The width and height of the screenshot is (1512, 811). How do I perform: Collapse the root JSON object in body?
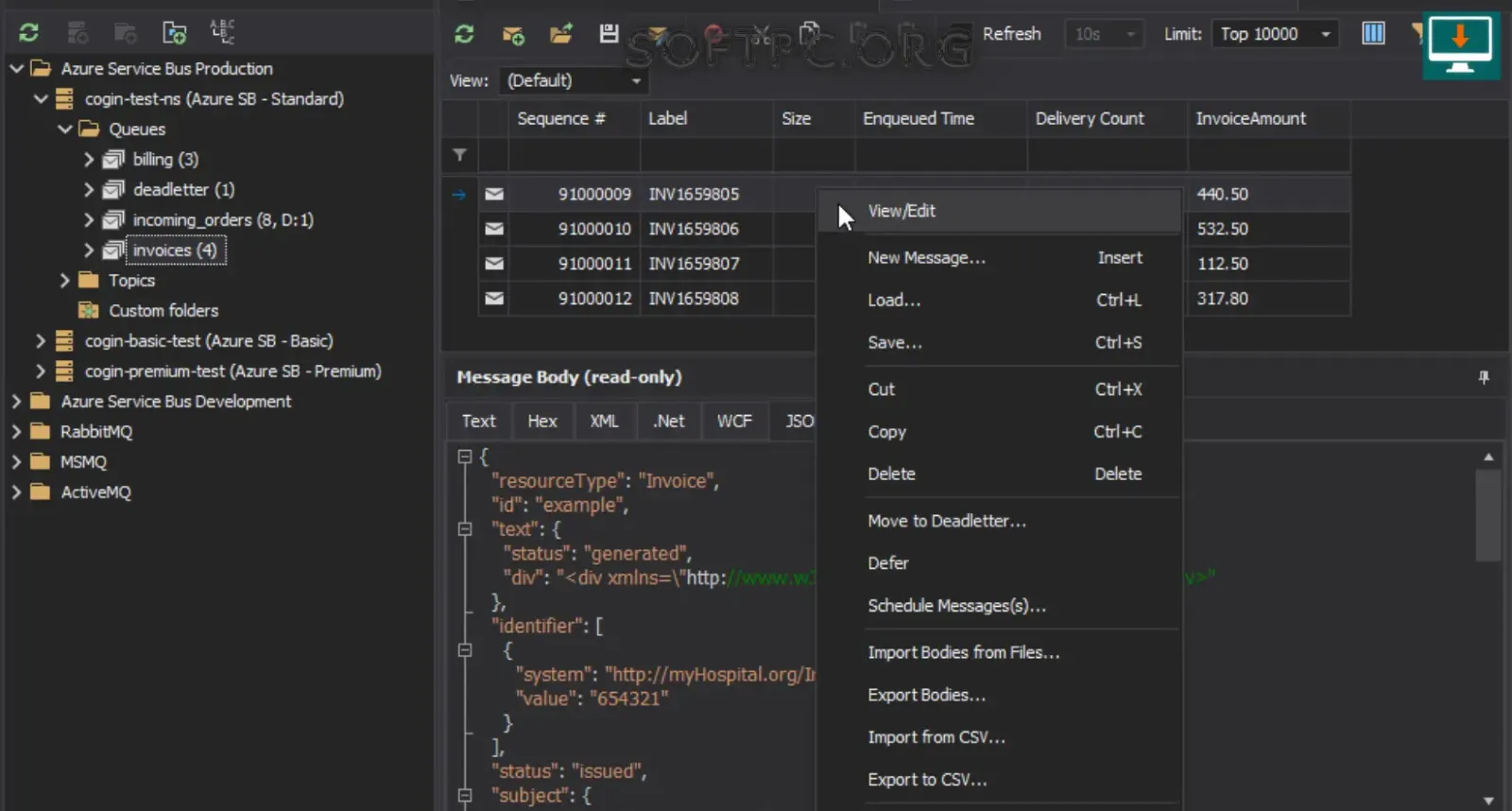464,457
